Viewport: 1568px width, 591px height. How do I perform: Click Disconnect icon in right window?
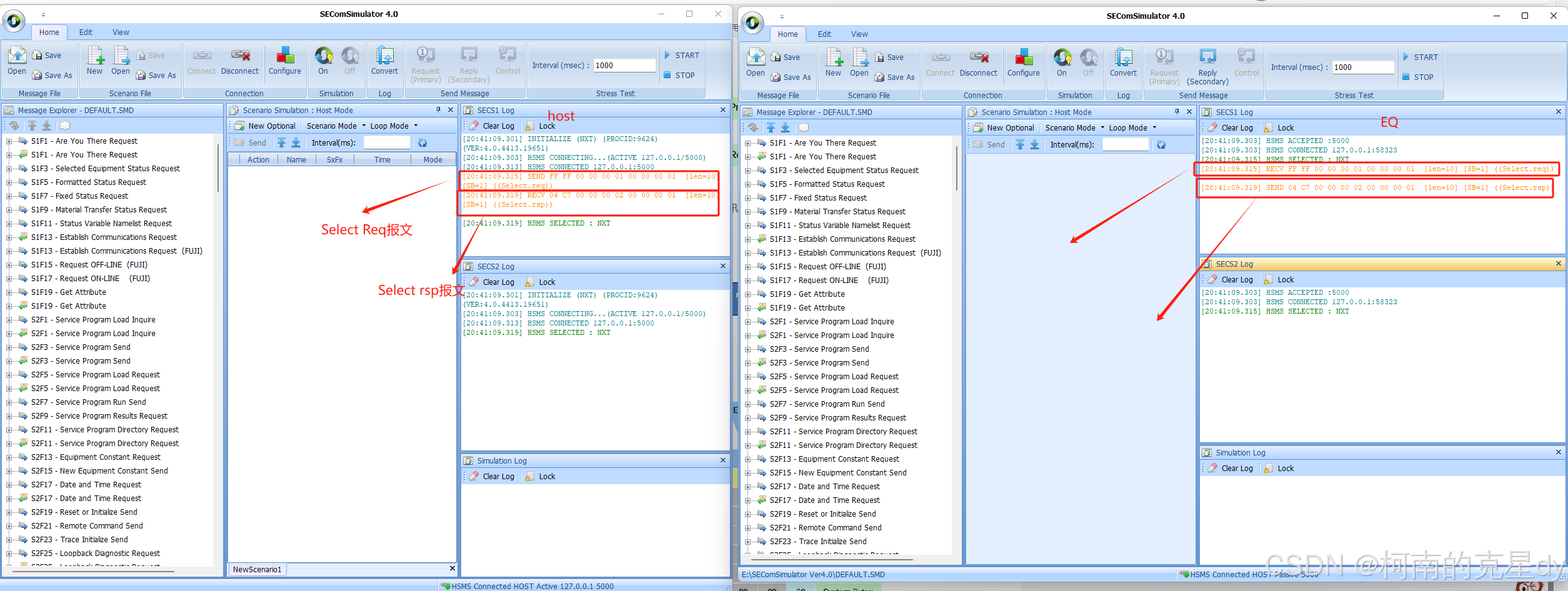tap(979, 62)
